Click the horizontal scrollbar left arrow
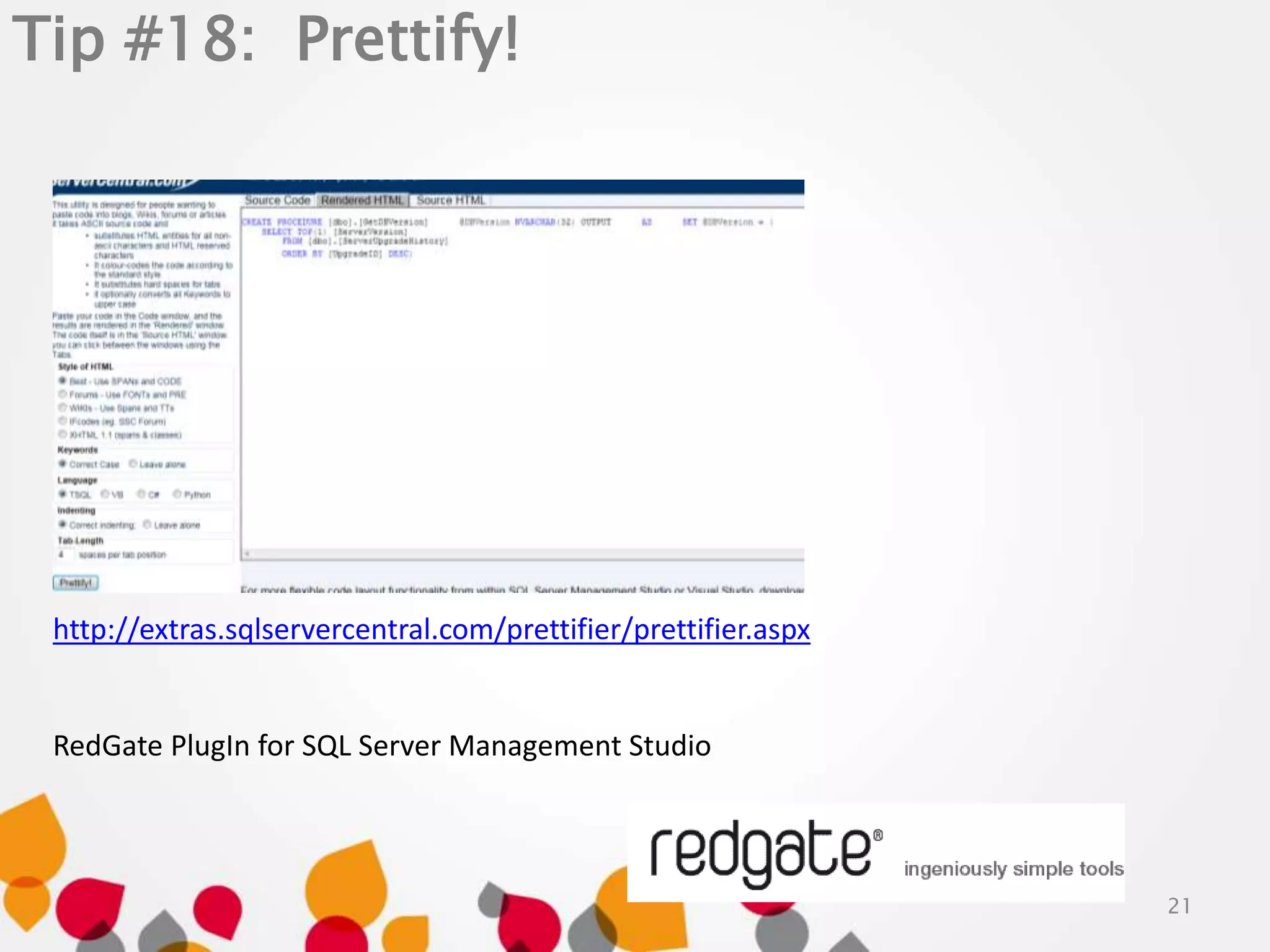Viewport: 1270px width, 952px height. (x=247, y=554)
